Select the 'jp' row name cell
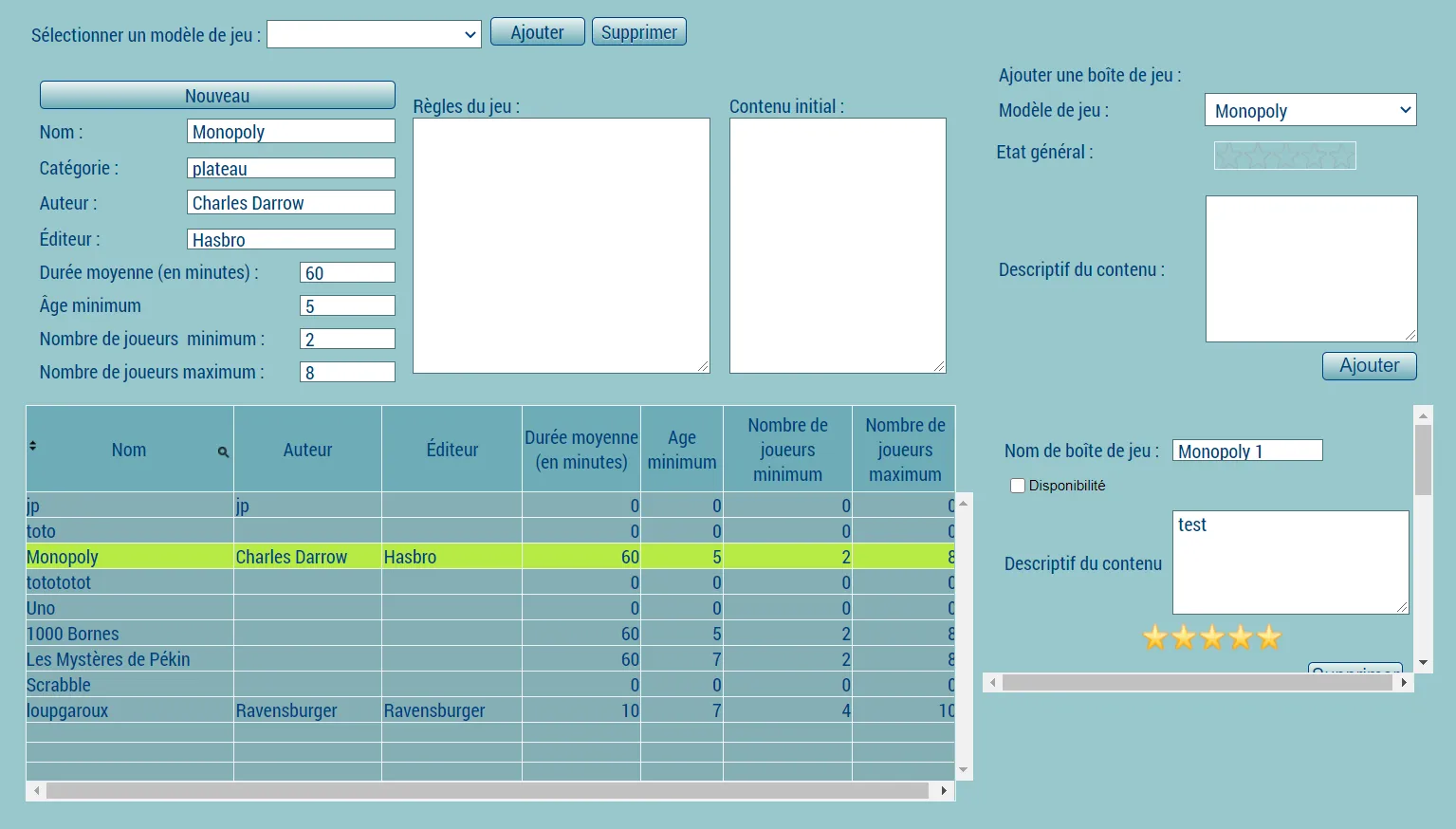This screenshot has height=829, width=1456. [129, 506]
